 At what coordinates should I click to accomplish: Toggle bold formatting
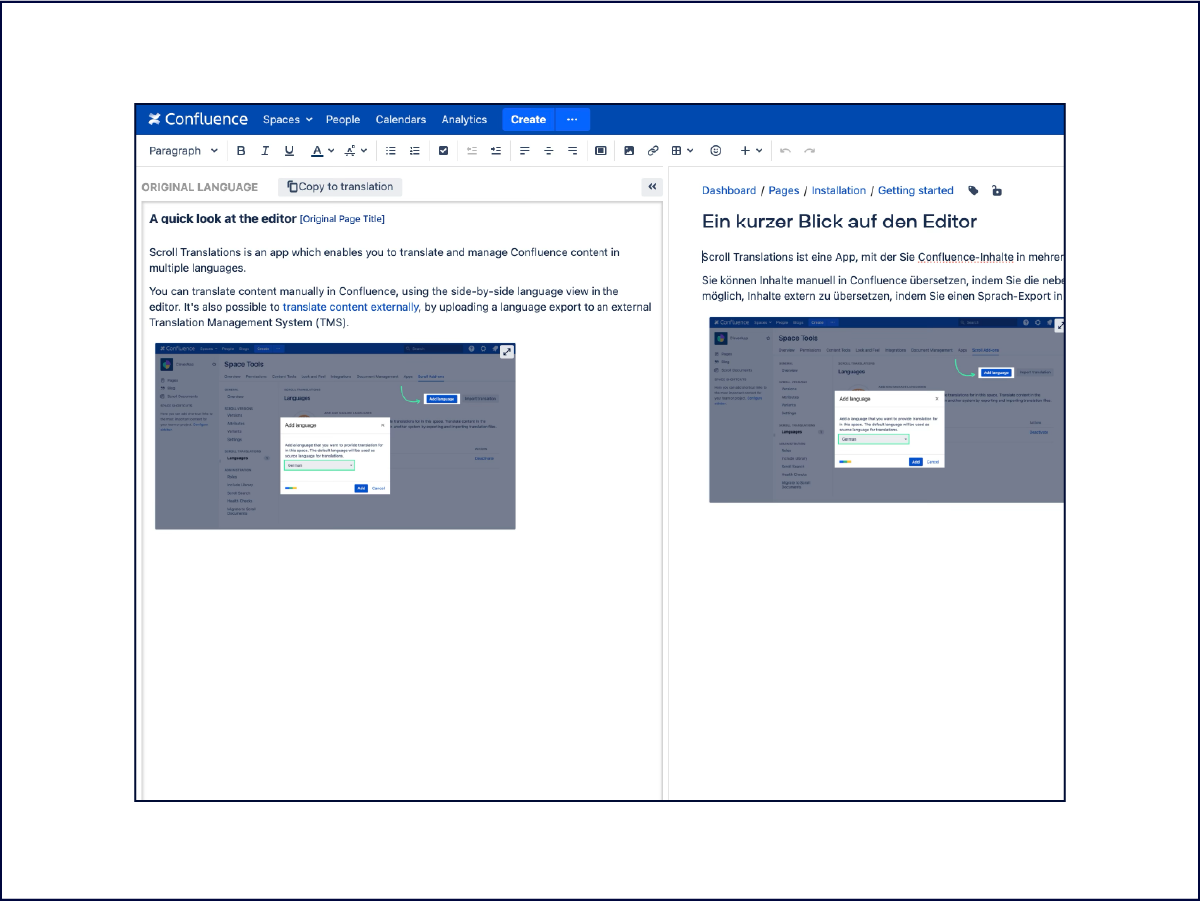coord(241,151)
